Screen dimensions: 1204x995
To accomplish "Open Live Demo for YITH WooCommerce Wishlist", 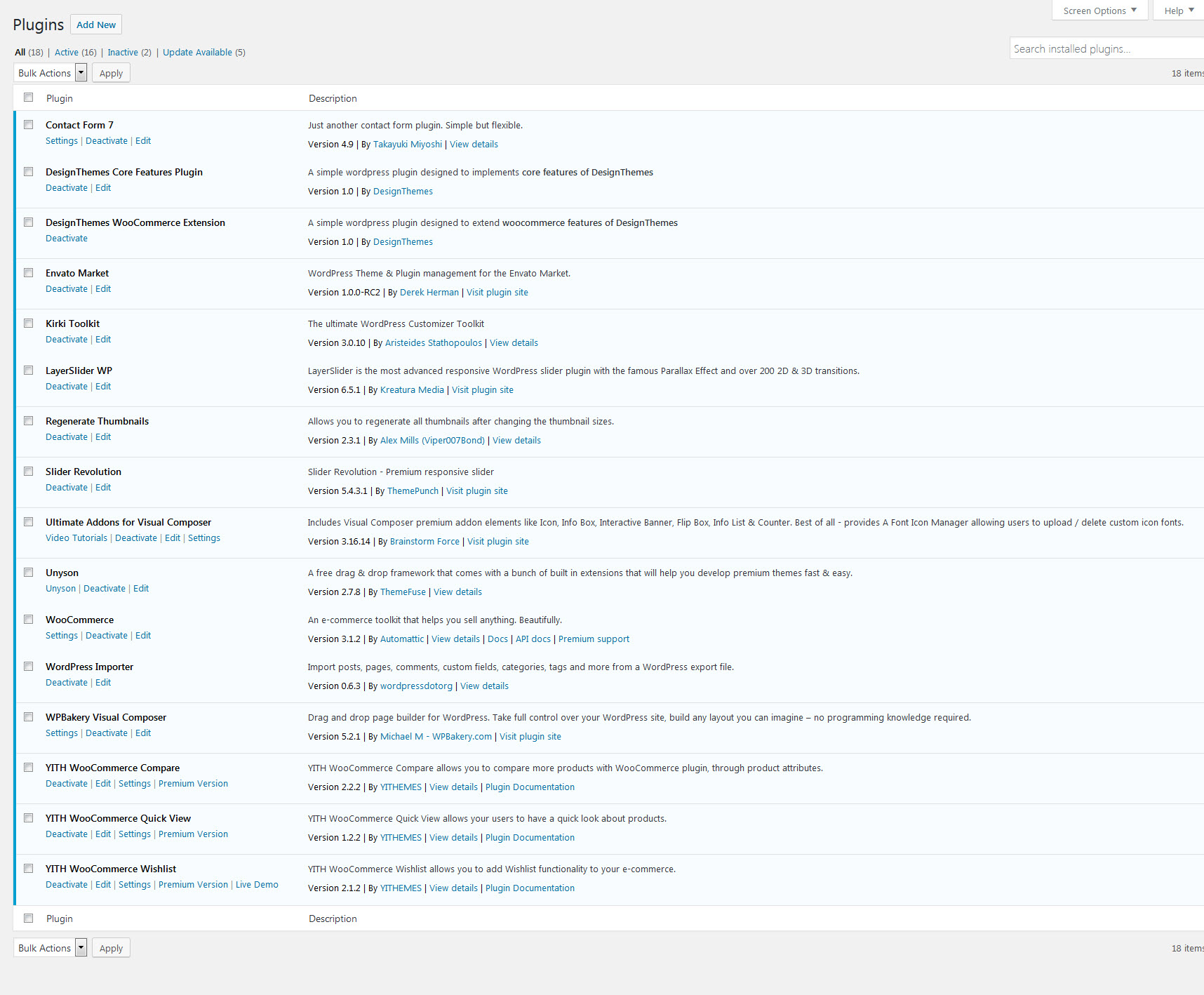I will pyautogui.click(x=257, y=885).
